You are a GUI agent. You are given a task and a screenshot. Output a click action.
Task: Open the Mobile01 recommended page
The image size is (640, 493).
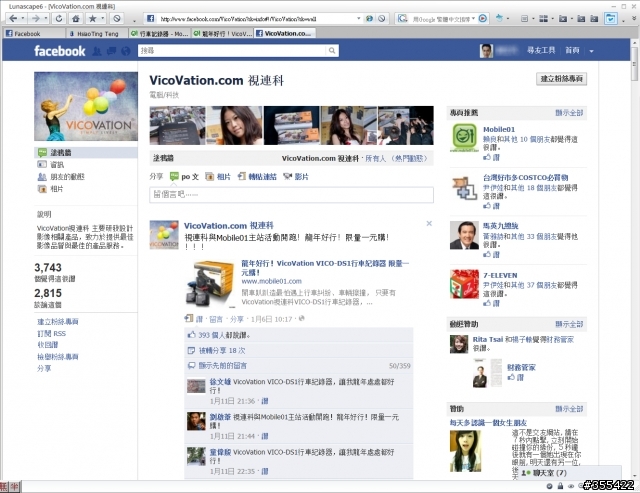(499, 129)
